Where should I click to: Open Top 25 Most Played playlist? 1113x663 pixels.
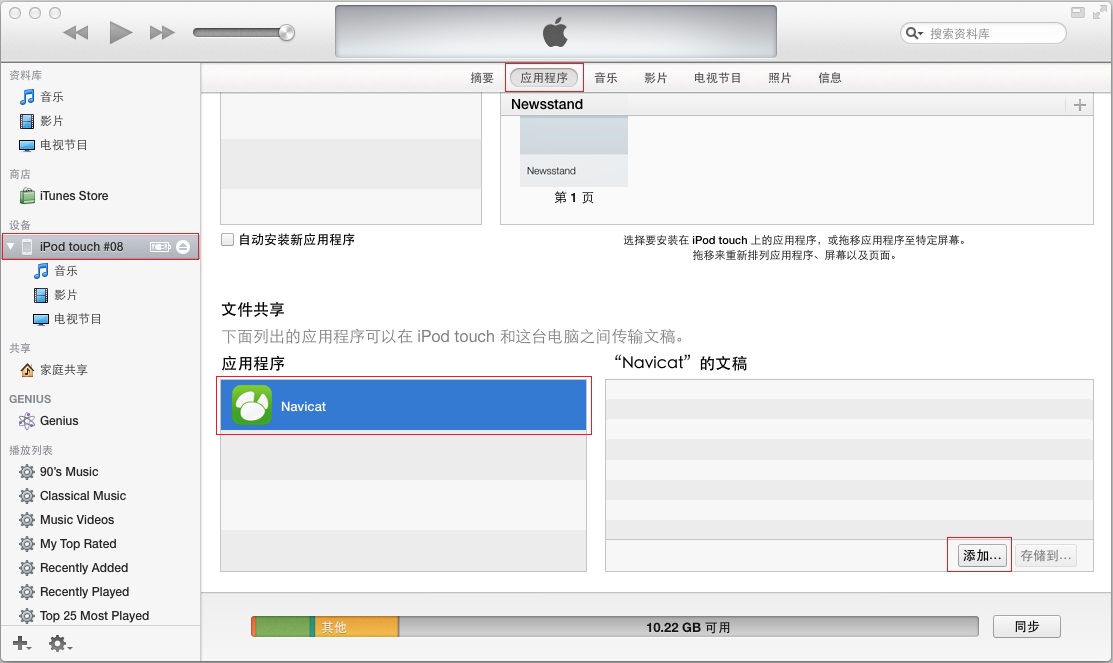(x=84, y=615)
